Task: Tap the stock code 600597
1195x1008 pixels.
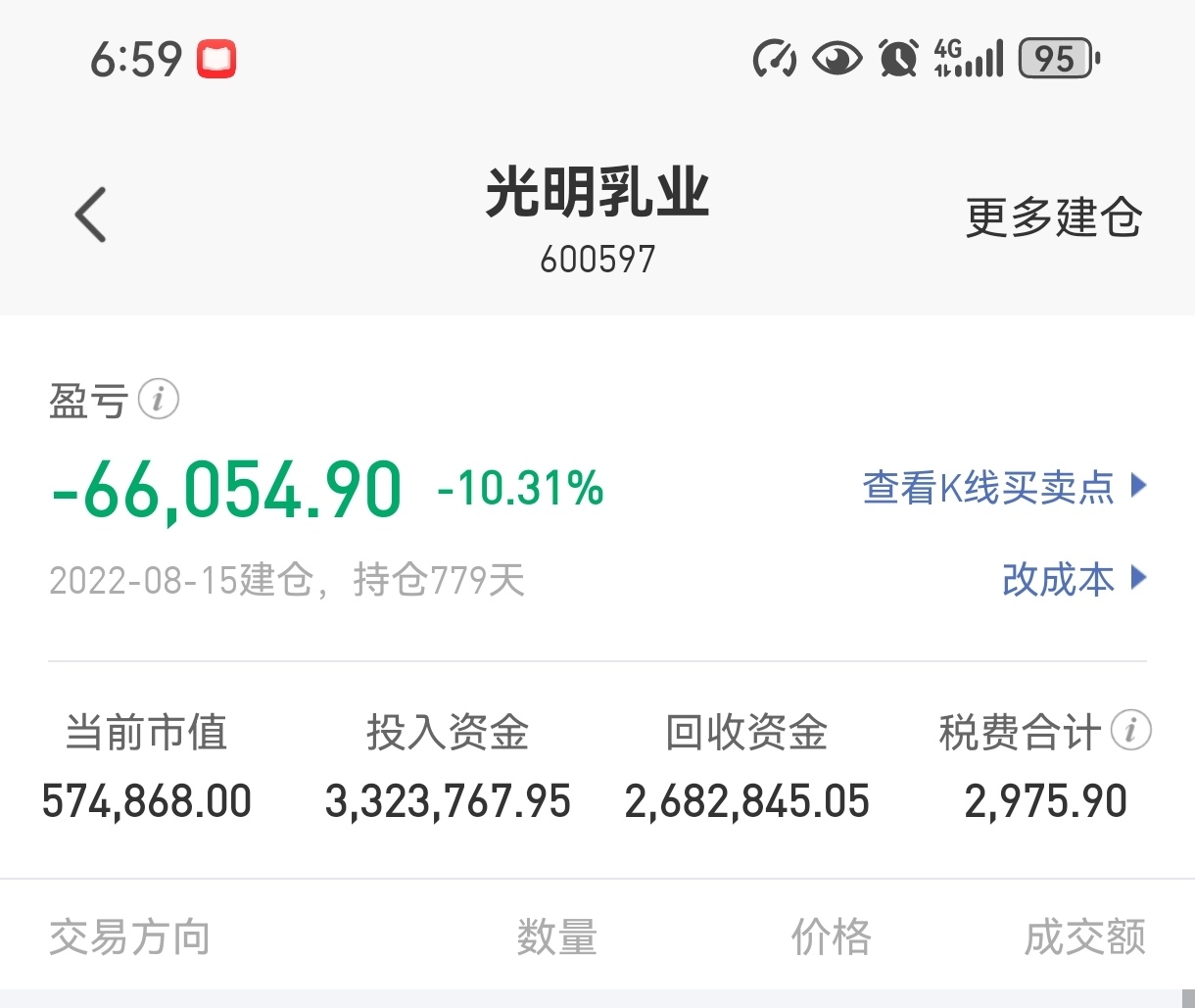Action: point(597,260)
